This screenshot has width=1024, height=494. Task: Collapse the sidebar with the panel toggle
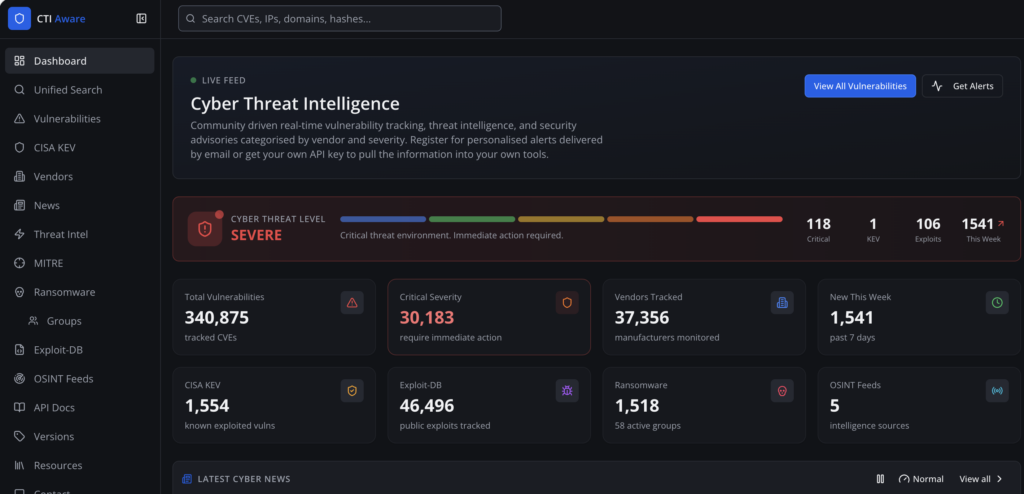[141, 18]
